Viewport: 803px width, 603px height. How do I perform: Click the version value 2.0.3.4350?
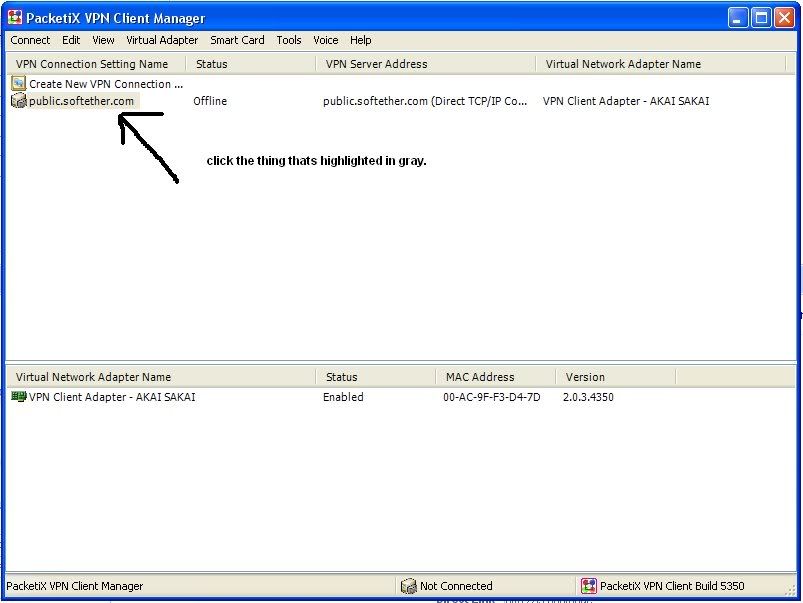pos(588,397)
